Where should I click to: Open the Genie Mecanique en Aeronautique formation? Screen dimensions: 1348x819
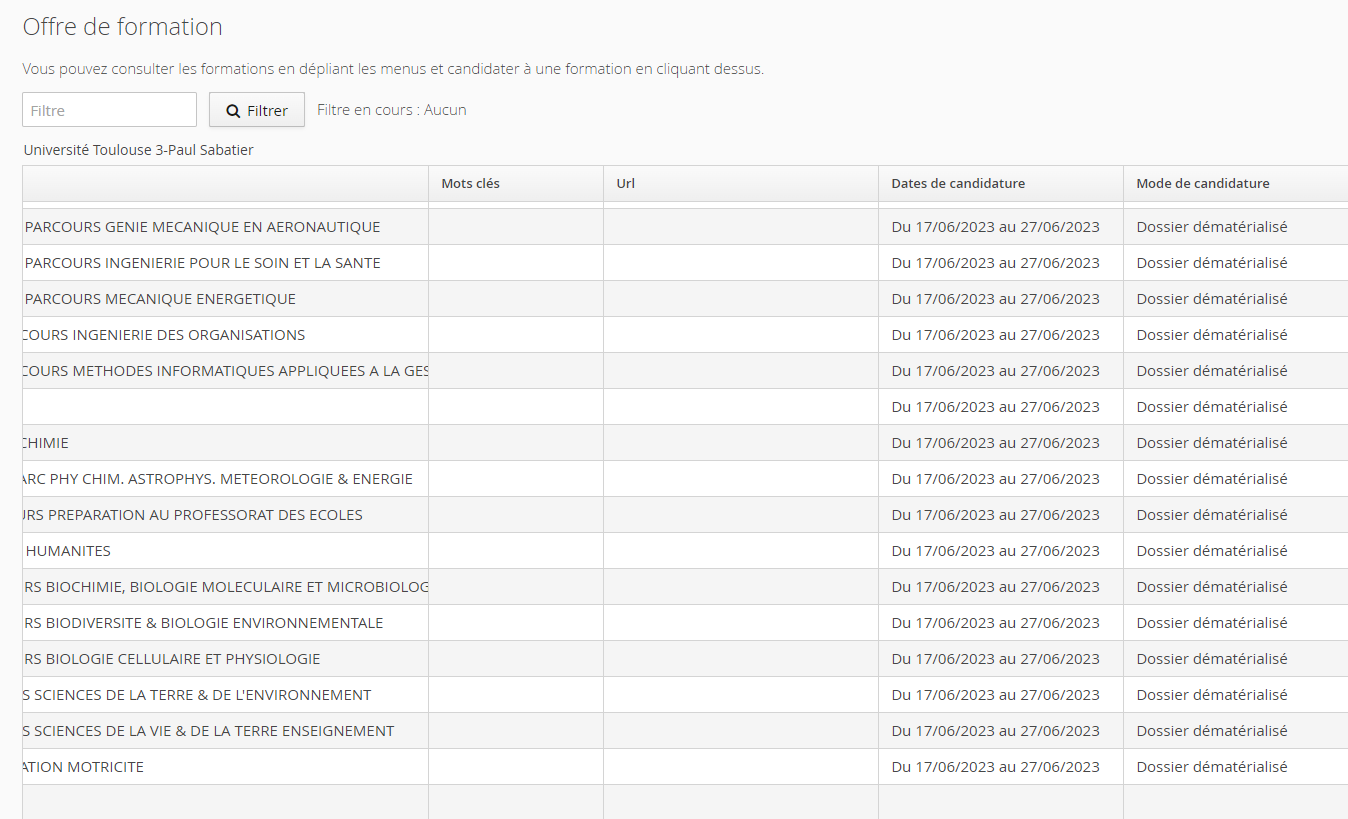[x=202, y=227]
